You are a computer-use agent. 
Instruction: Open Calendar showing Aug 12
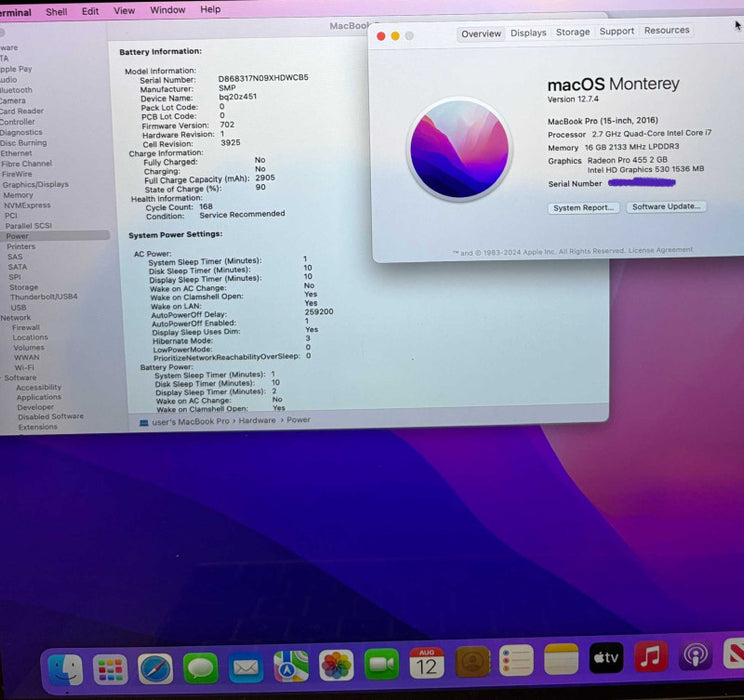427,663
